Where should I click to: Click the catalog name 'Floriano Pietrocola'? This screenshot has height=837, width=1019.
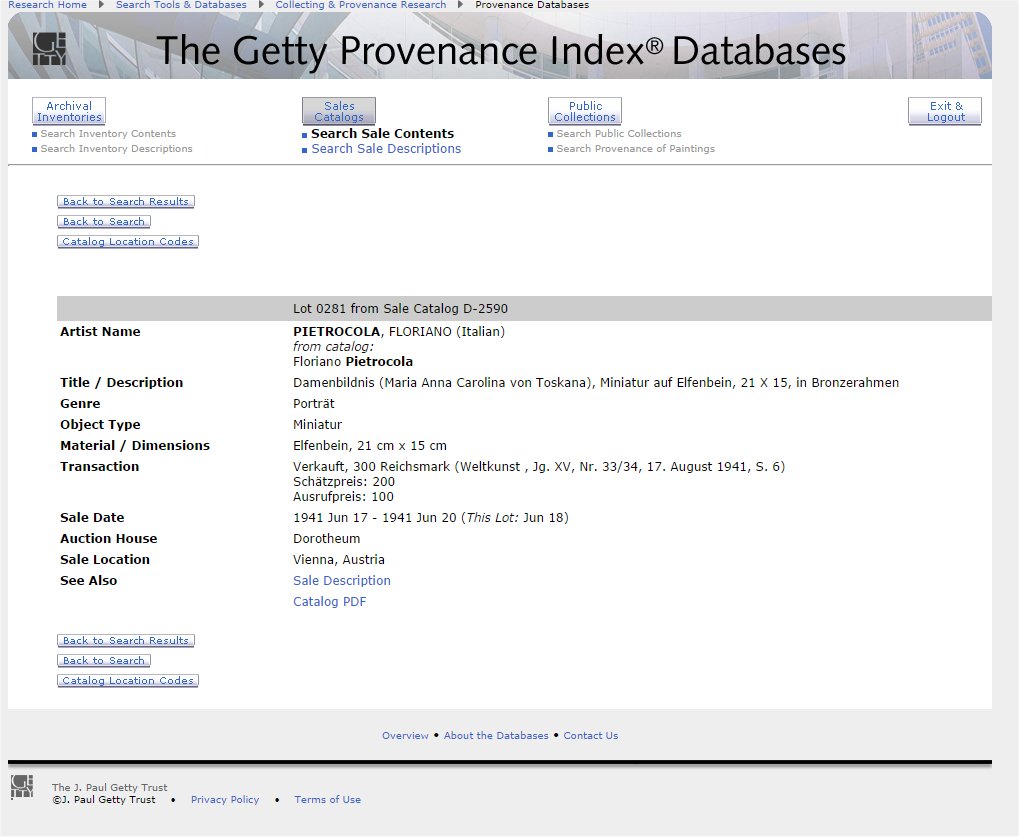(353, 361)
